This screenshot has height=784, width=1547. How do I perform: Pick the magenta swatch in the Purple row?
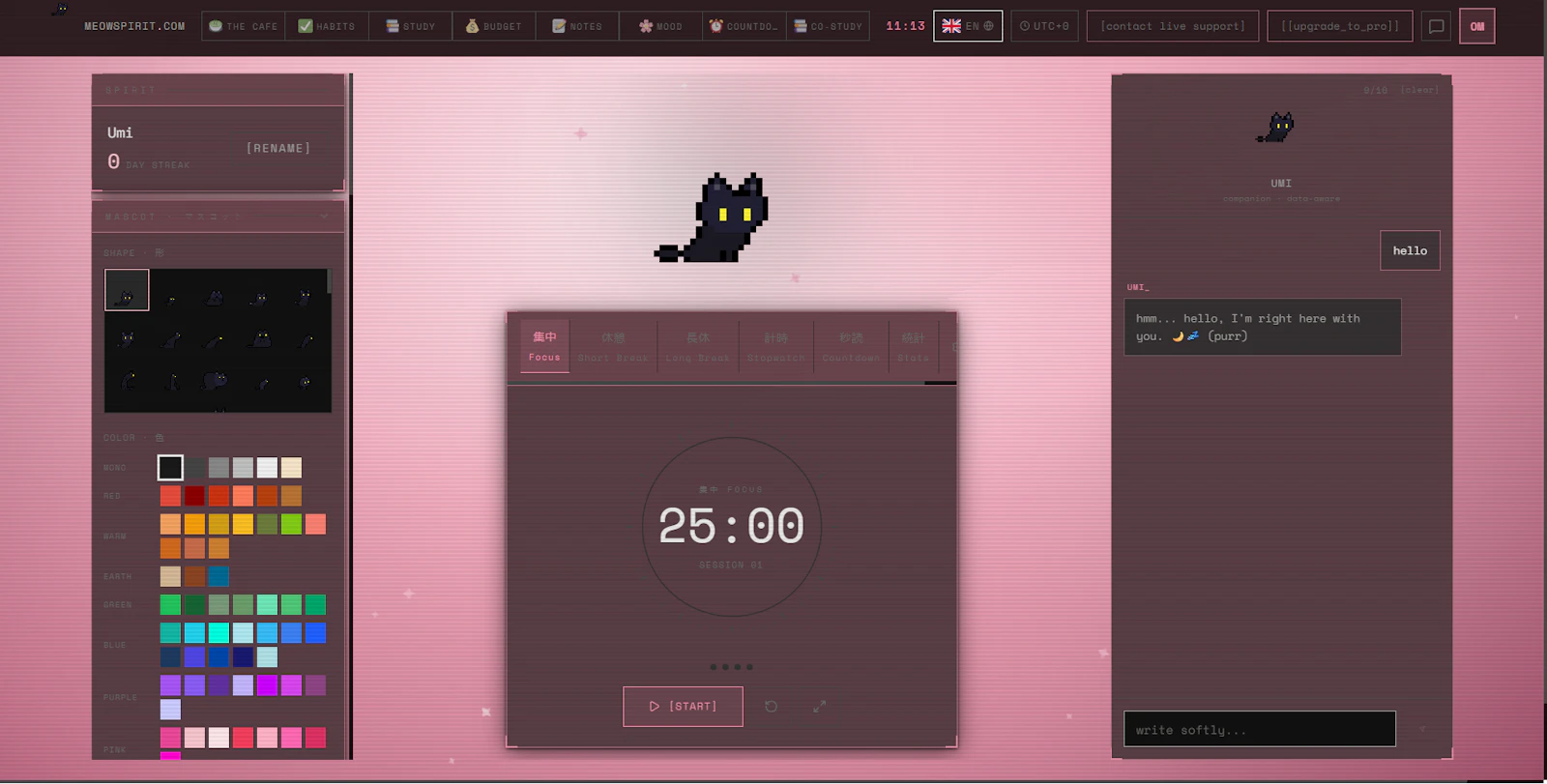(x=267, y=685)
